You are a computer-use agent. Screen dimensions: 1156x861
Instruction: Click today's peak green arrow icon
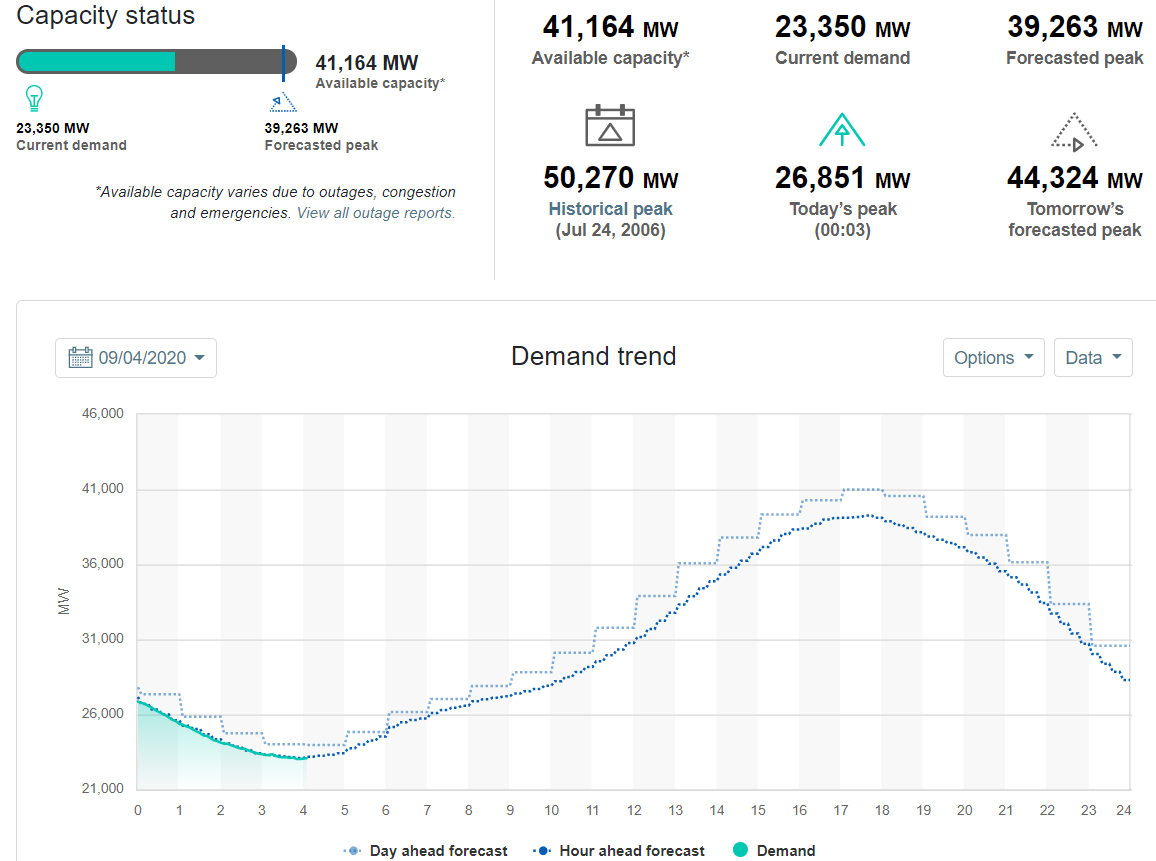[842, 130]
